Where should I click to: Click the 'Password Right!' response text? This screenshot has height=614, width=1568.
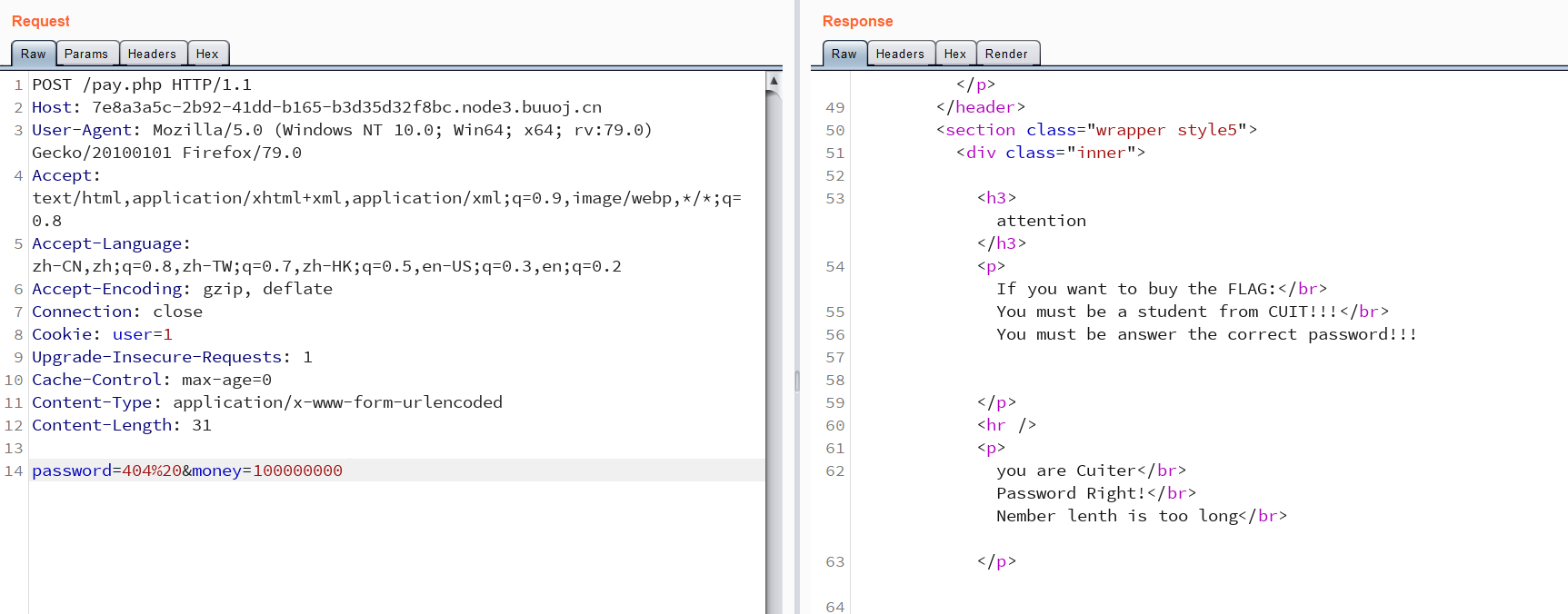tap(1070, 493)
